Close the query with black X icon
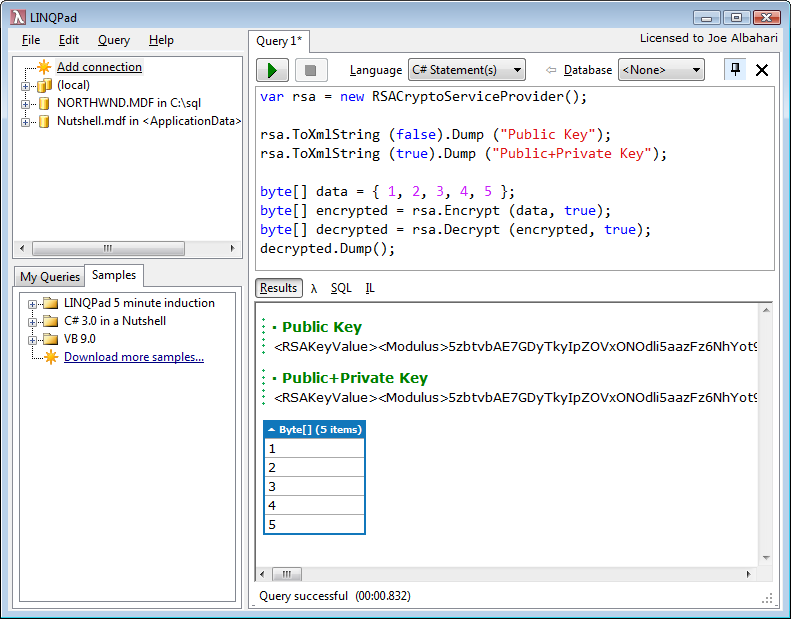This screenshot has height=619, width=791. click(x=762, y=70)
